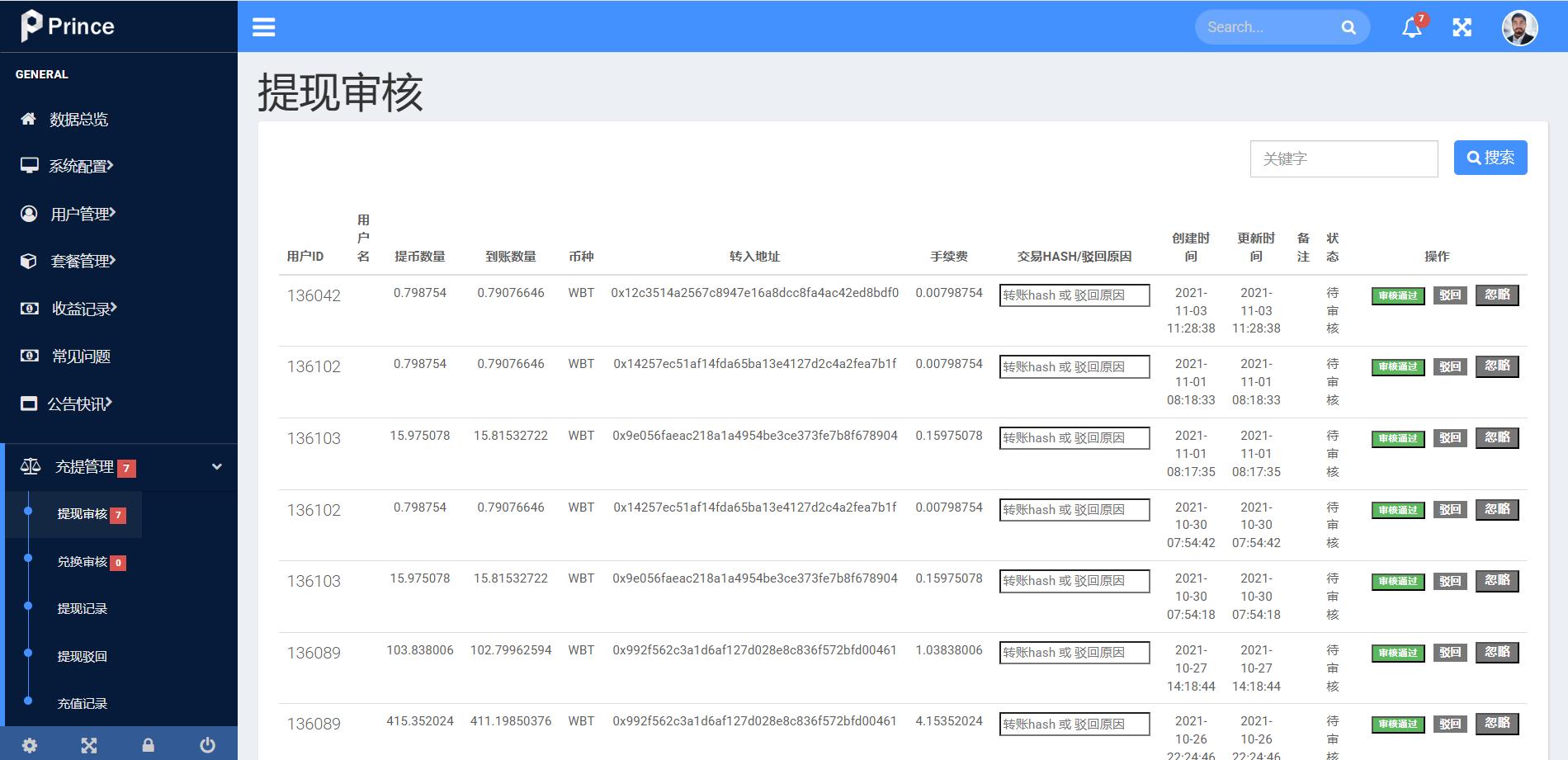Open the user avatar profile
The height and width of the screenshot is (760, 1568).
tap(1518, 28)
